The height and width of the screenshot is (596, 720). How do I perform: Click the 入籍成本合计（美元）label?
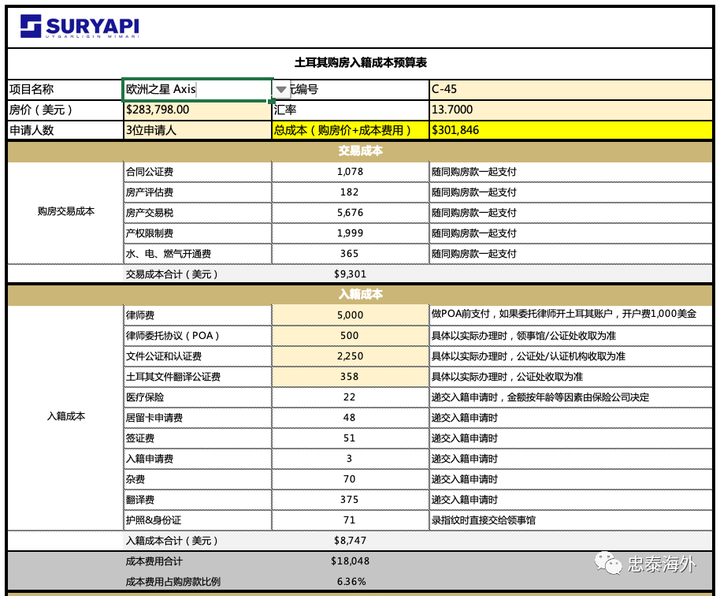[172, 540]
